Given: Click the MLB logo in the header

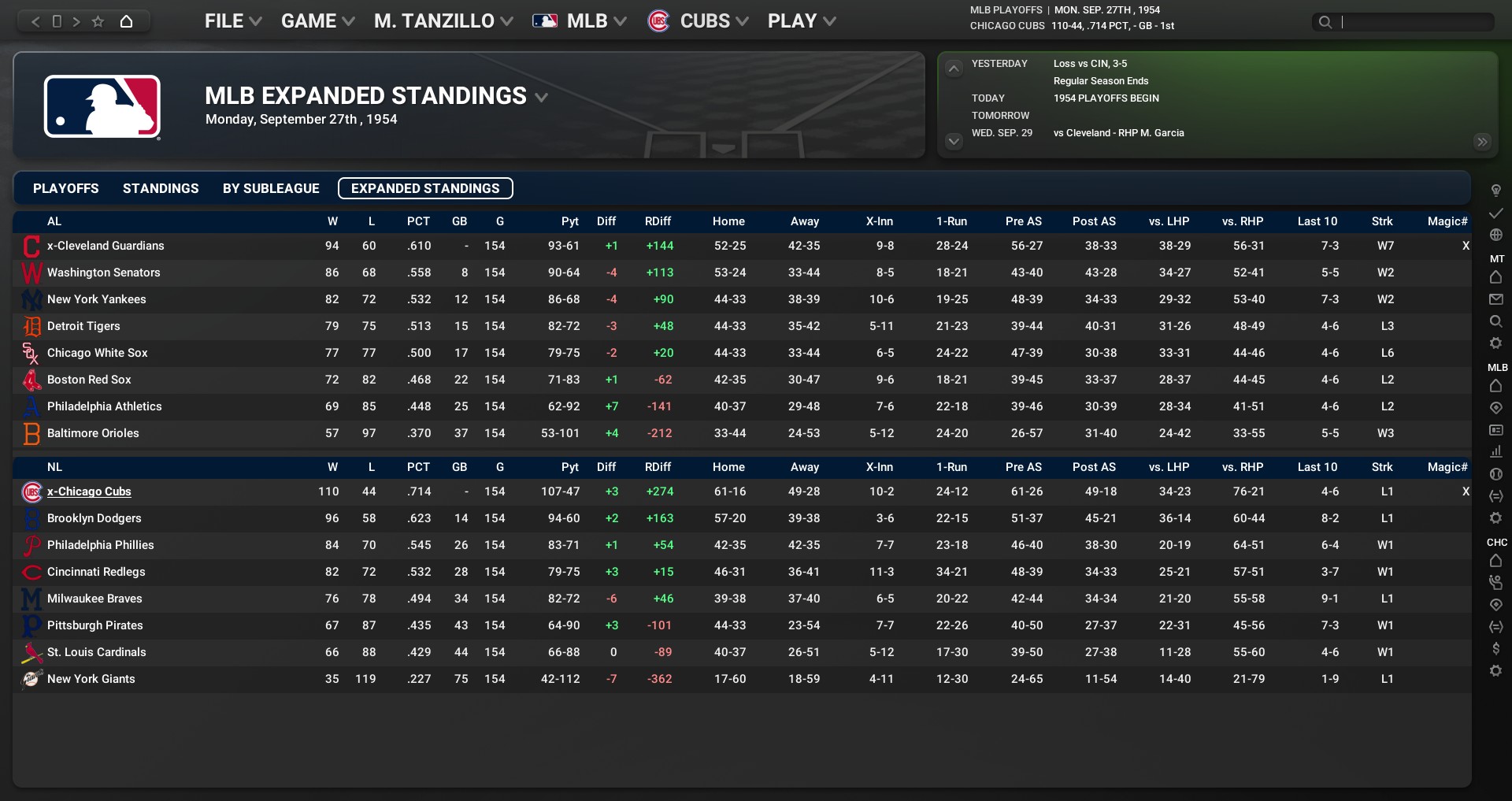Looking at the screenshot, I should click(x=102, y=107).
